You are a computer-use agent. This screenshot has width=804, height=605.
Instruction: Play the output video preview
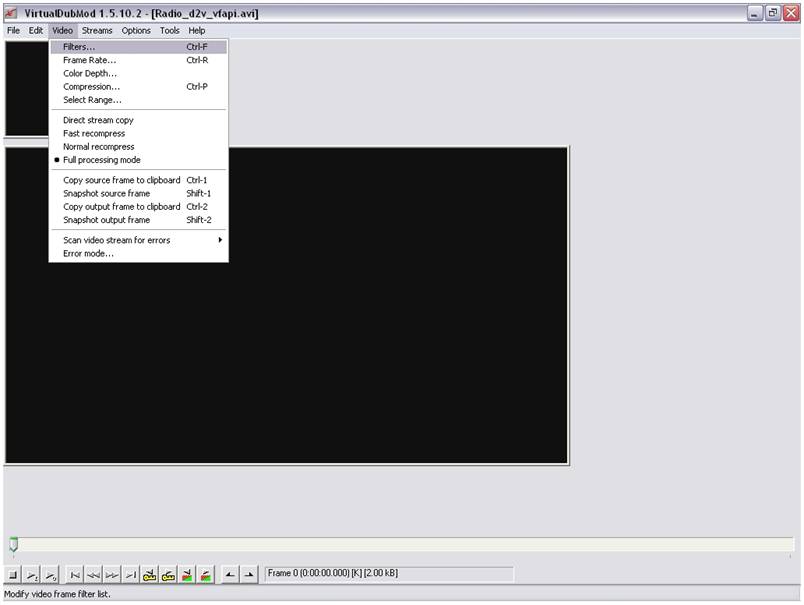[x=50, y=575]
